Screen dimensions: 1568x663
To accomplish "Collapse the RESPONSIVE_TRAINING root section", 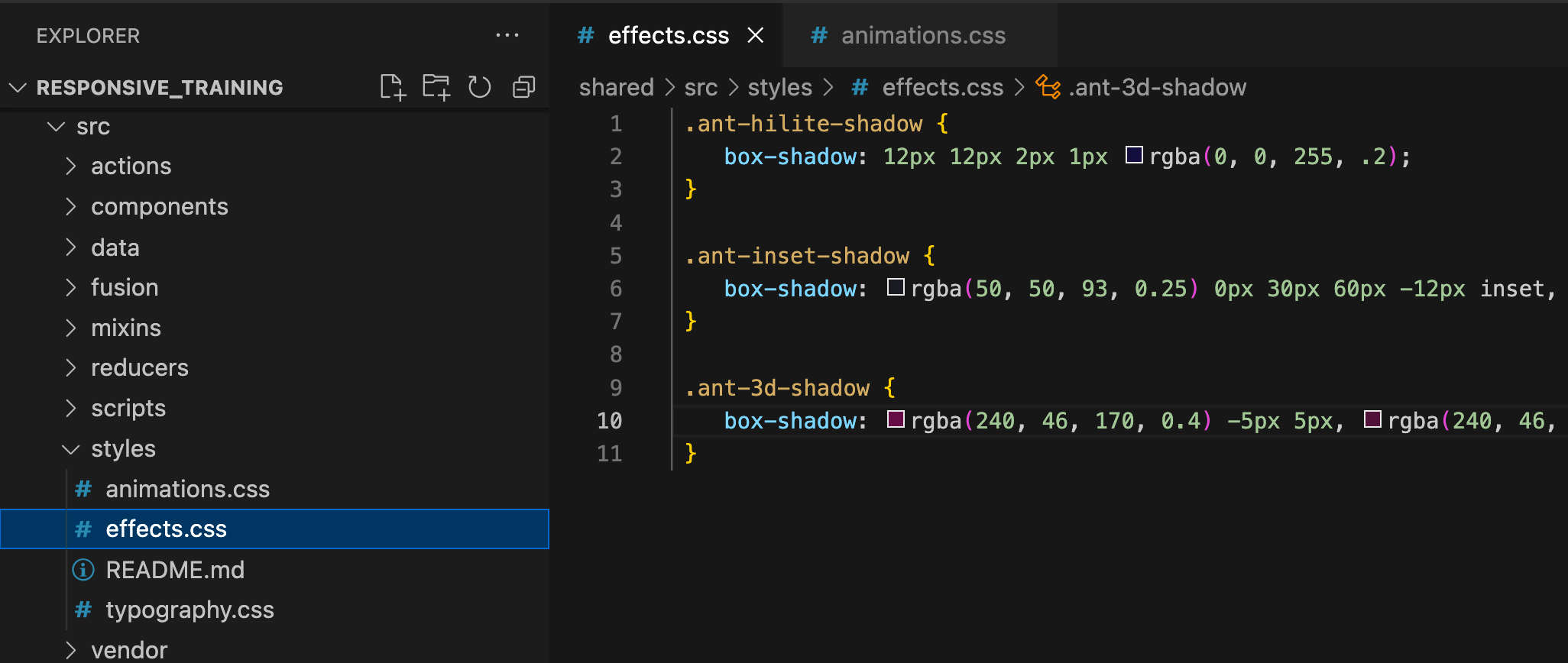I will (x=159, y=88).
